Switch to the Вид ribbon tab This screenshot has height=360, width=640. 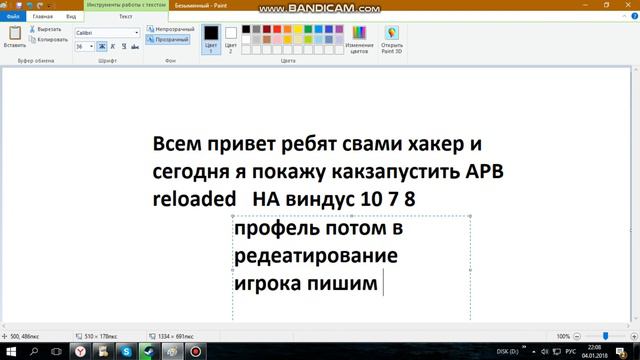click(71, 16)
